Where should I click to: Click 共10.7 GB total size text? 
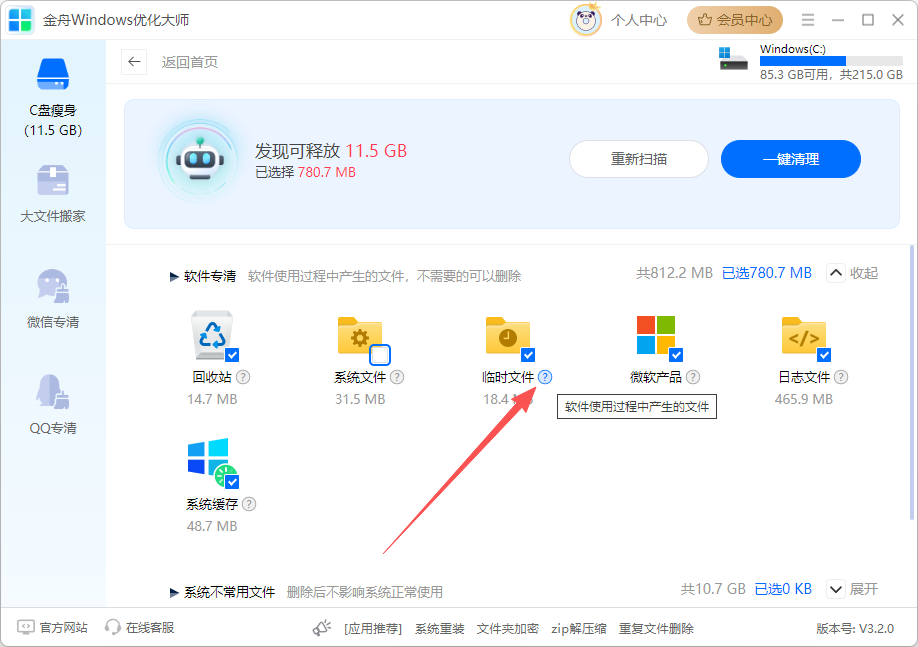pos(713,589)
